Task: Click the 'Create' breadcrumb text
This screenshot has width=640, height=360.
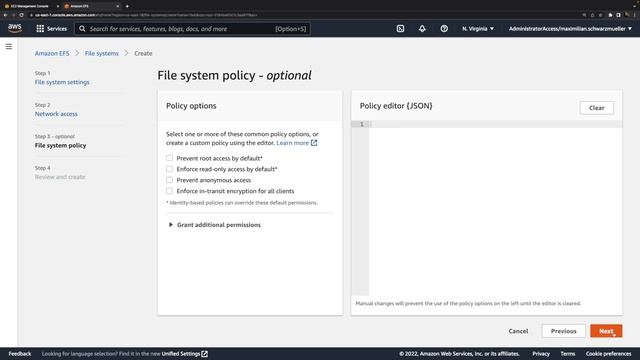Action: 143,53
